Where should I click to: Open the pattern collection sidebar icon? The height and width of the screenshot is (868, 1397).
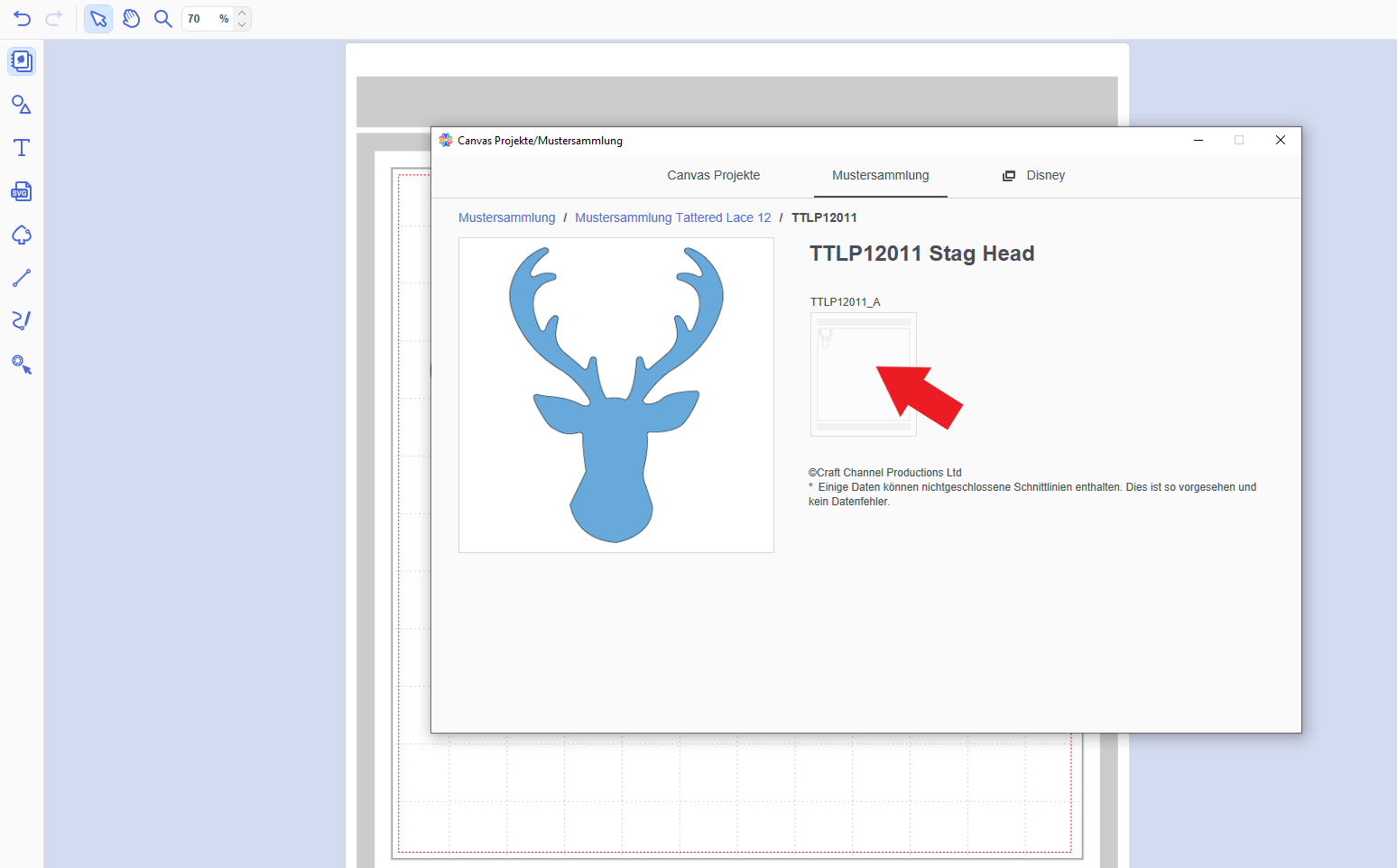22,61
